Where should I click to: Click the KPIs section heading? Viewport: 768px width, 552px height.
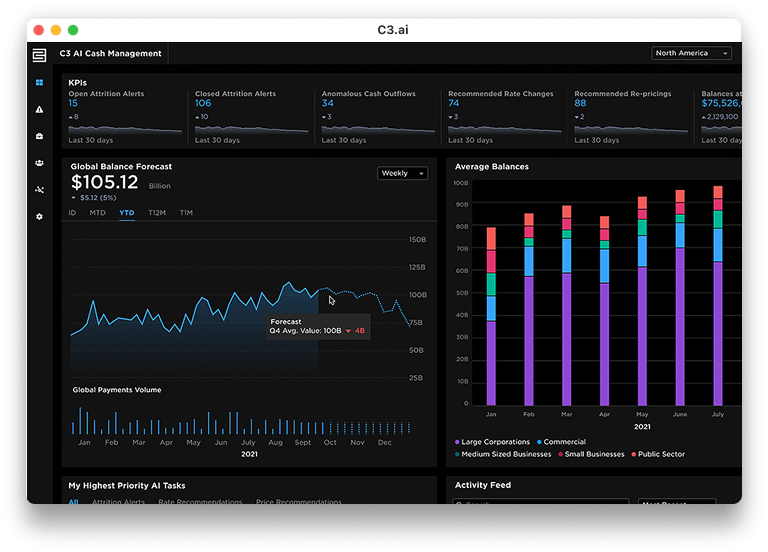(x=77, y=83)
